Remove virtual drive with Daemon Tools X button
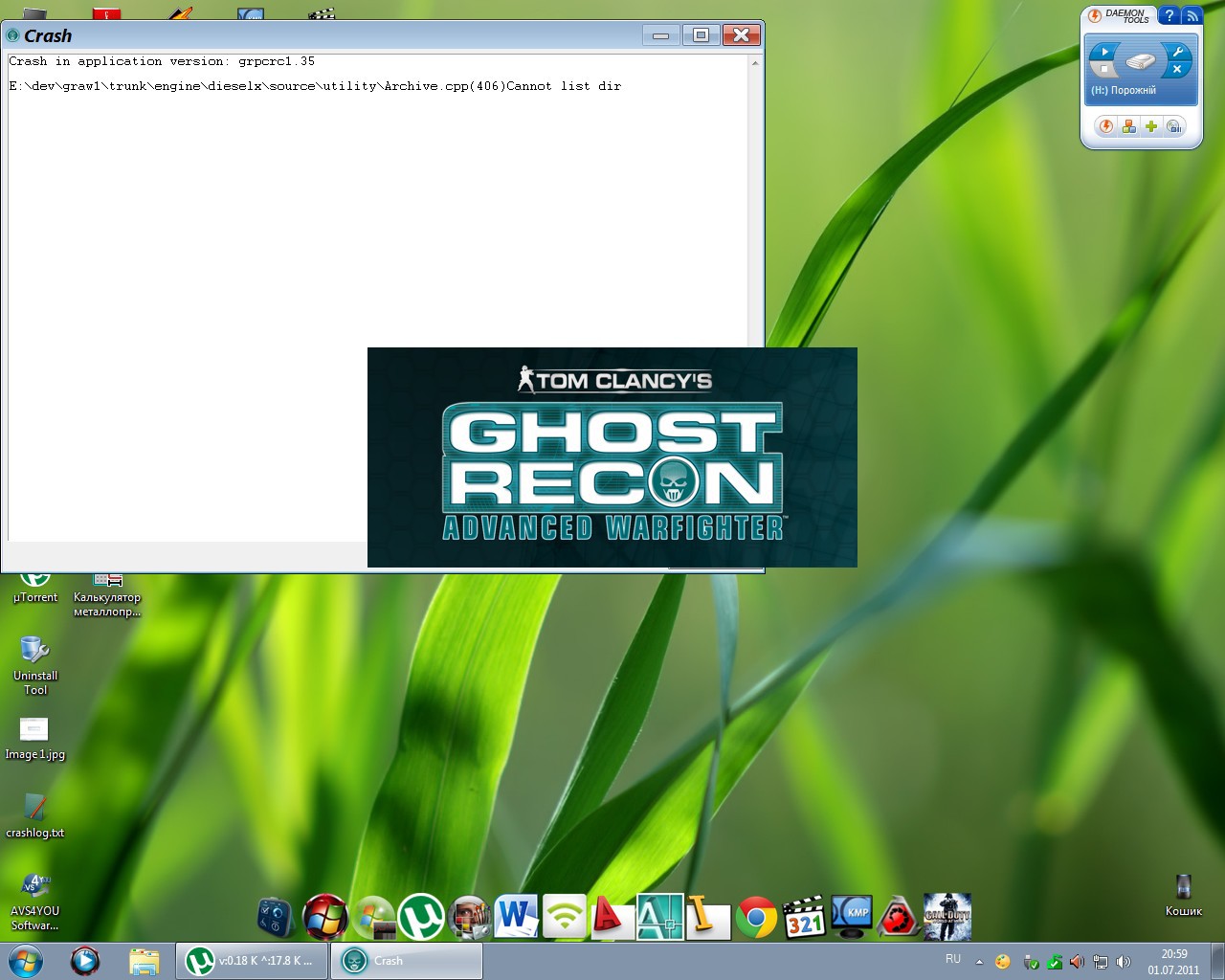 [1178, 69]
